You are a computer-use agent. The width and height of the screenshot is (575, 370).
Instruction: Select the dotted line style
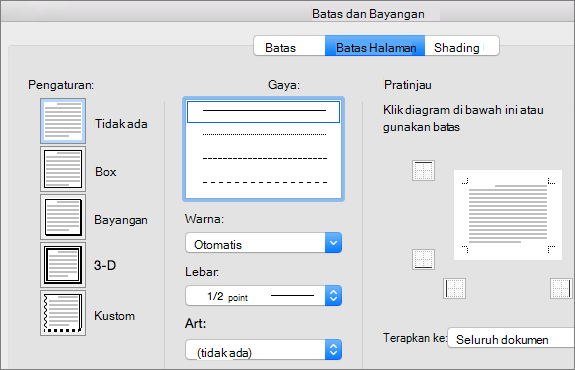coord(263,135)
